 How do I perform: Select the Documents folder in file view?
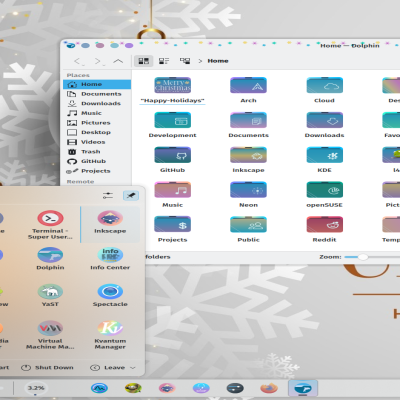click(248, 120)
